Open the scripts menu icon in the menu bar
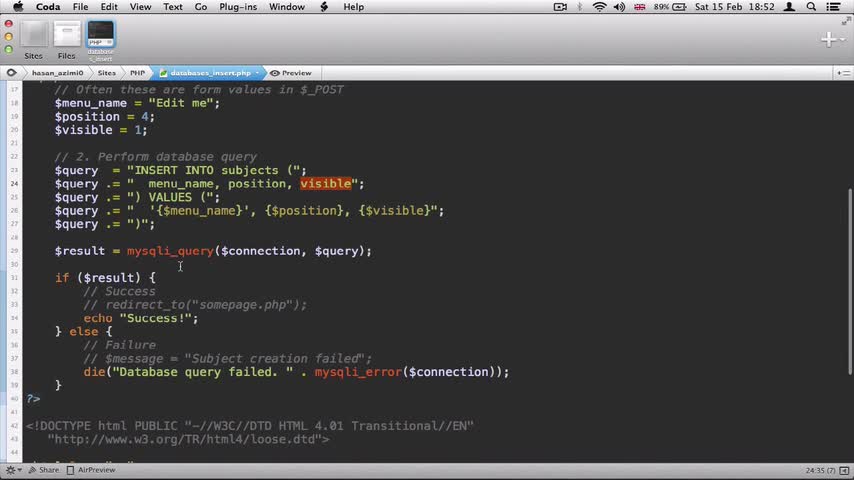The width and height of the screenshot is (854, 480). click(x=324, y=7)
